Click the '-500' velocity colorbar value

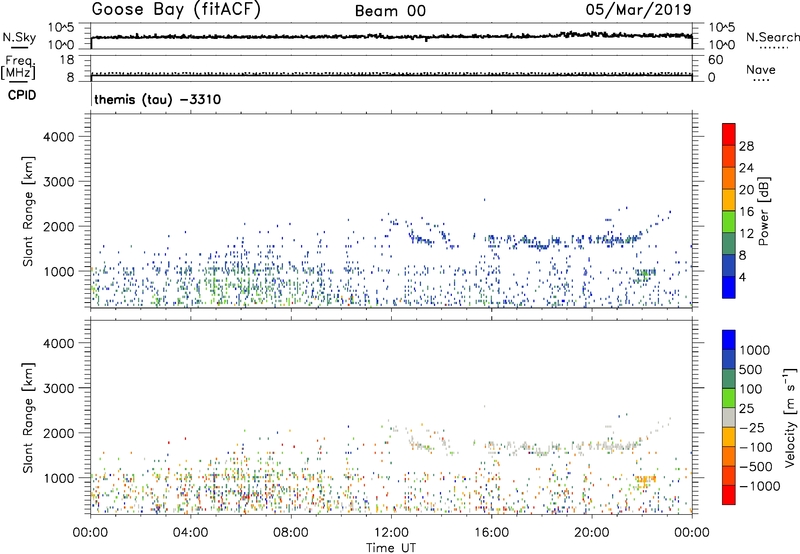756,466
